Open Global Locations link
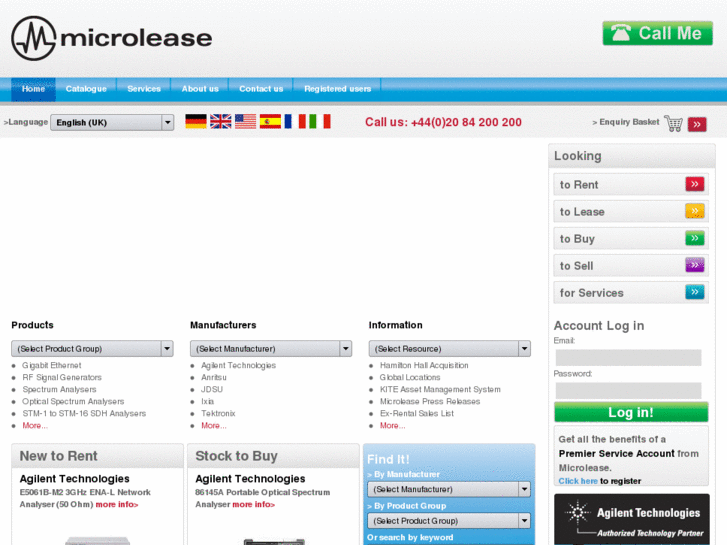 click(410, 378)
